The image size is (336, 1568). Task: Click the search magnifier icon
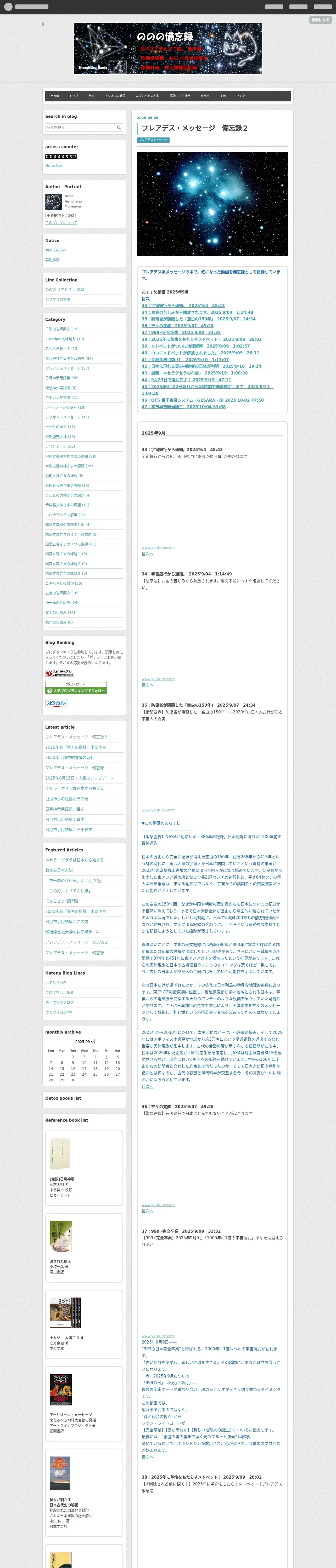point(119,127)
